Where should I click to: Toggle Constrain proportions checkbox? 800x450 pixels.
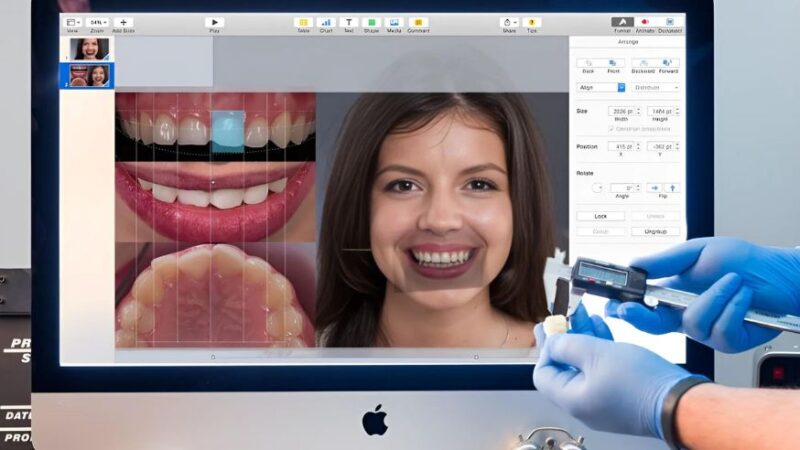(611, 129)
